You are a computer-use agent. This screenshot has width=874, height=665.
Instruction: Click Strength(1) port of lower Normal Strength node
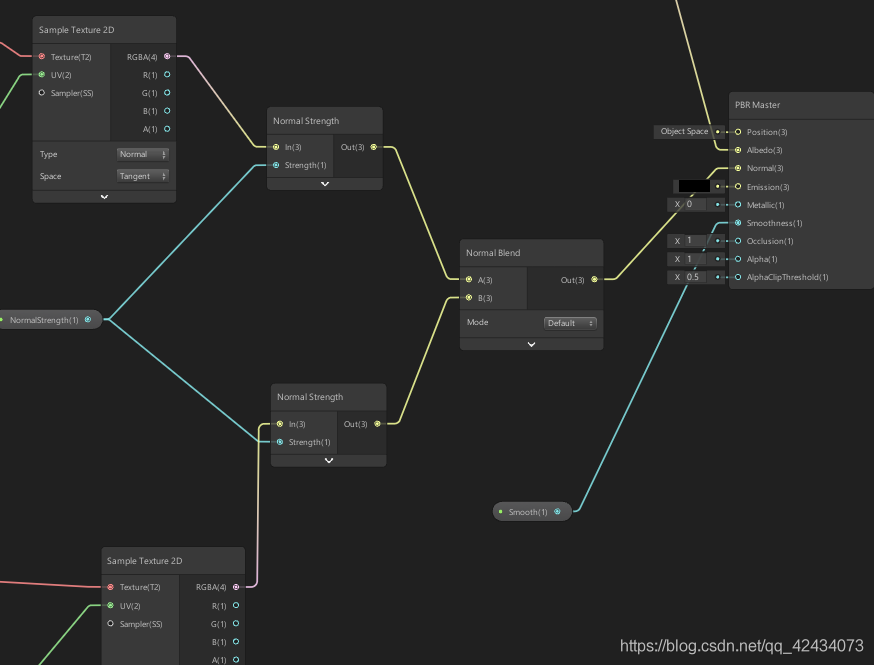[x=280, y=442]
